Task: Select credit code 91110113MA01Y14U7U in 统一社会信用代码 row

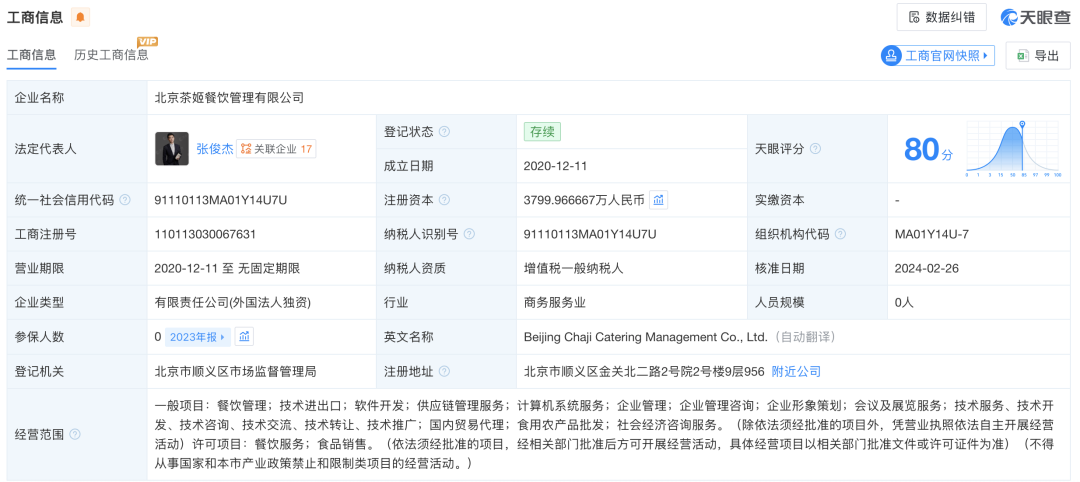Action: tap(221, 200)
